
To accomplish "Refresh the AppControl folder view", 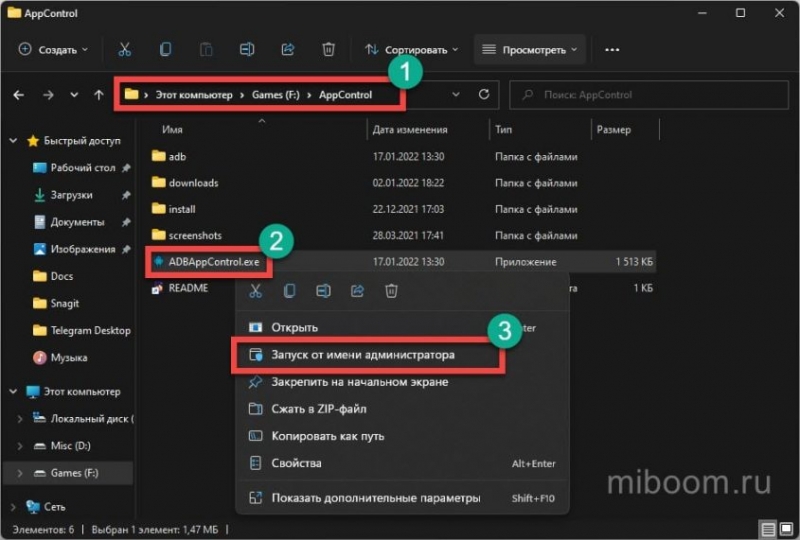I will pyautogui.click(x=484, y=94).
